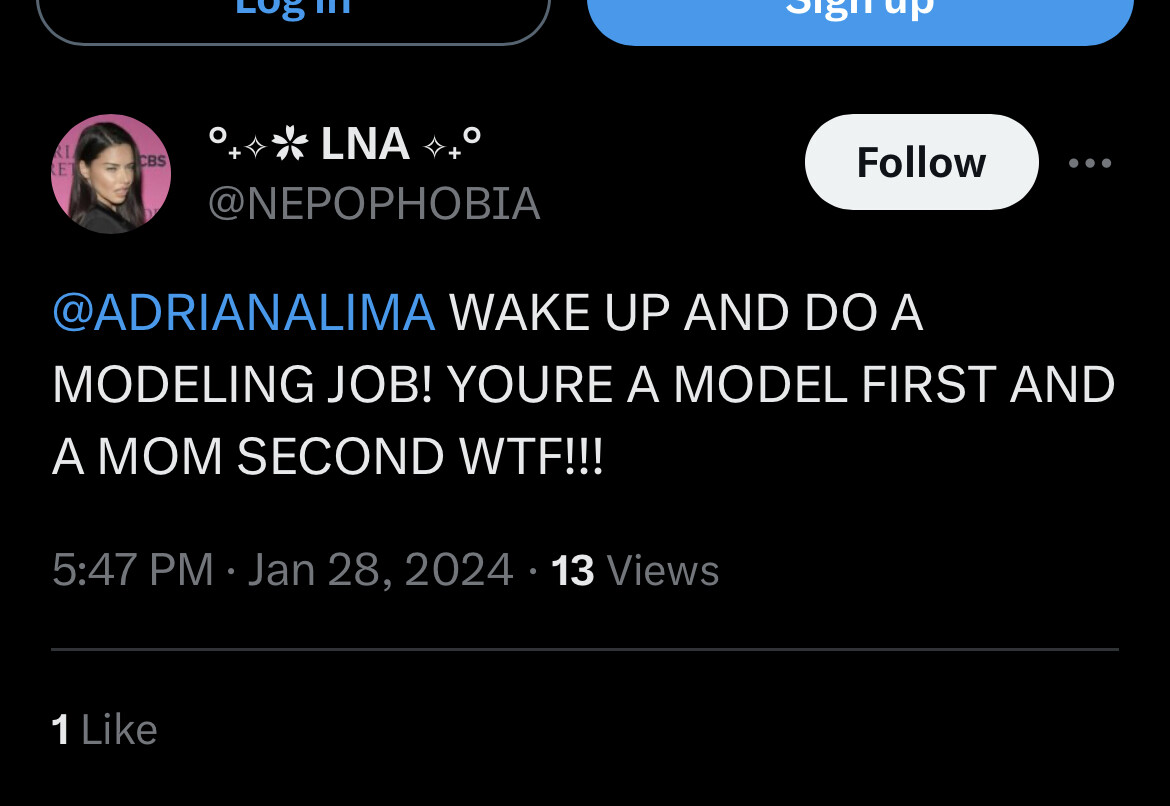Open the @NEPOPHOBIA handle
The height and width of the screenshot is (806, 1170).
pos(374,204)
